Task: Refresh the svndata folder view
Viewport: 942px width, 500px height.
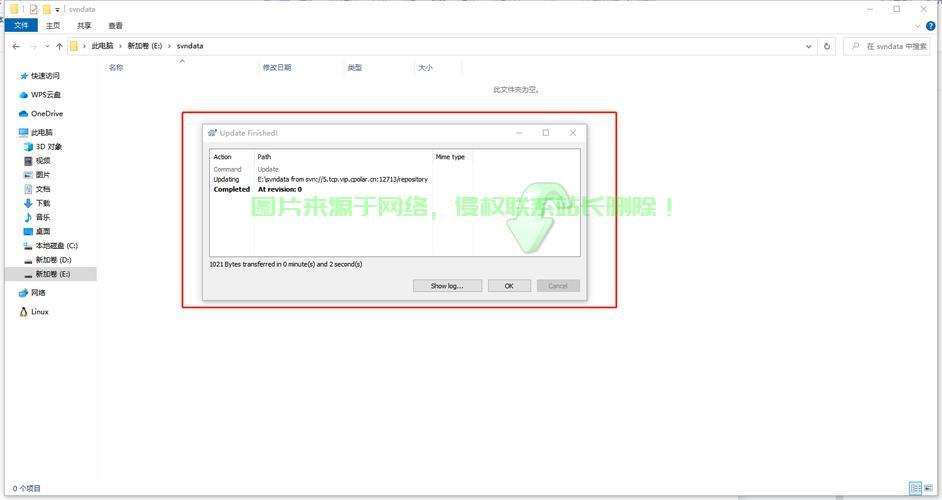Action: pos(827,46)
